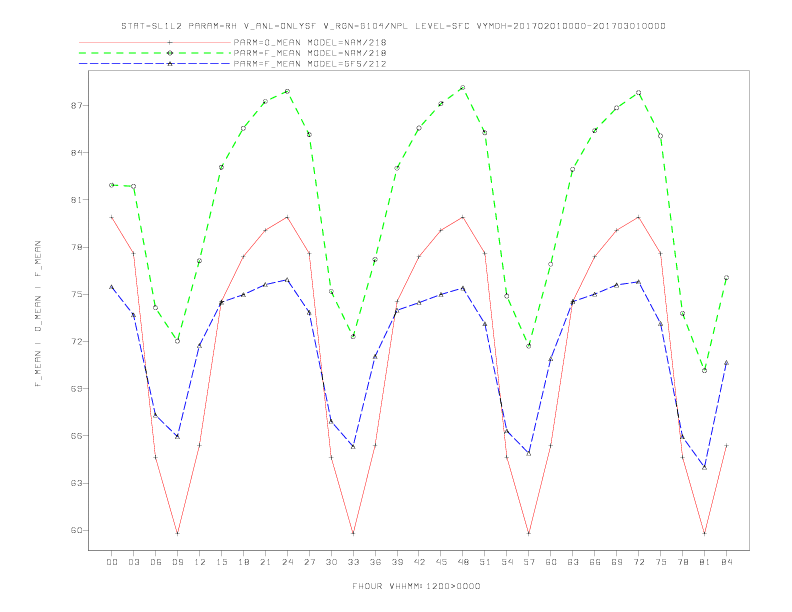Click blue GFS triangle marker at hour 00
This screenshot has width=792, height=612.
[x=112, y=287]
